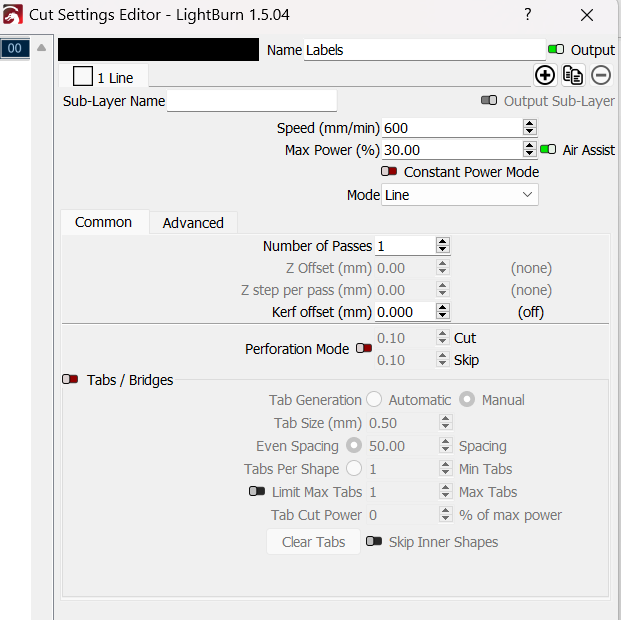Enable Constant Power Mode
The width and height of the screenshot is (621, 620).
point(389,172)
